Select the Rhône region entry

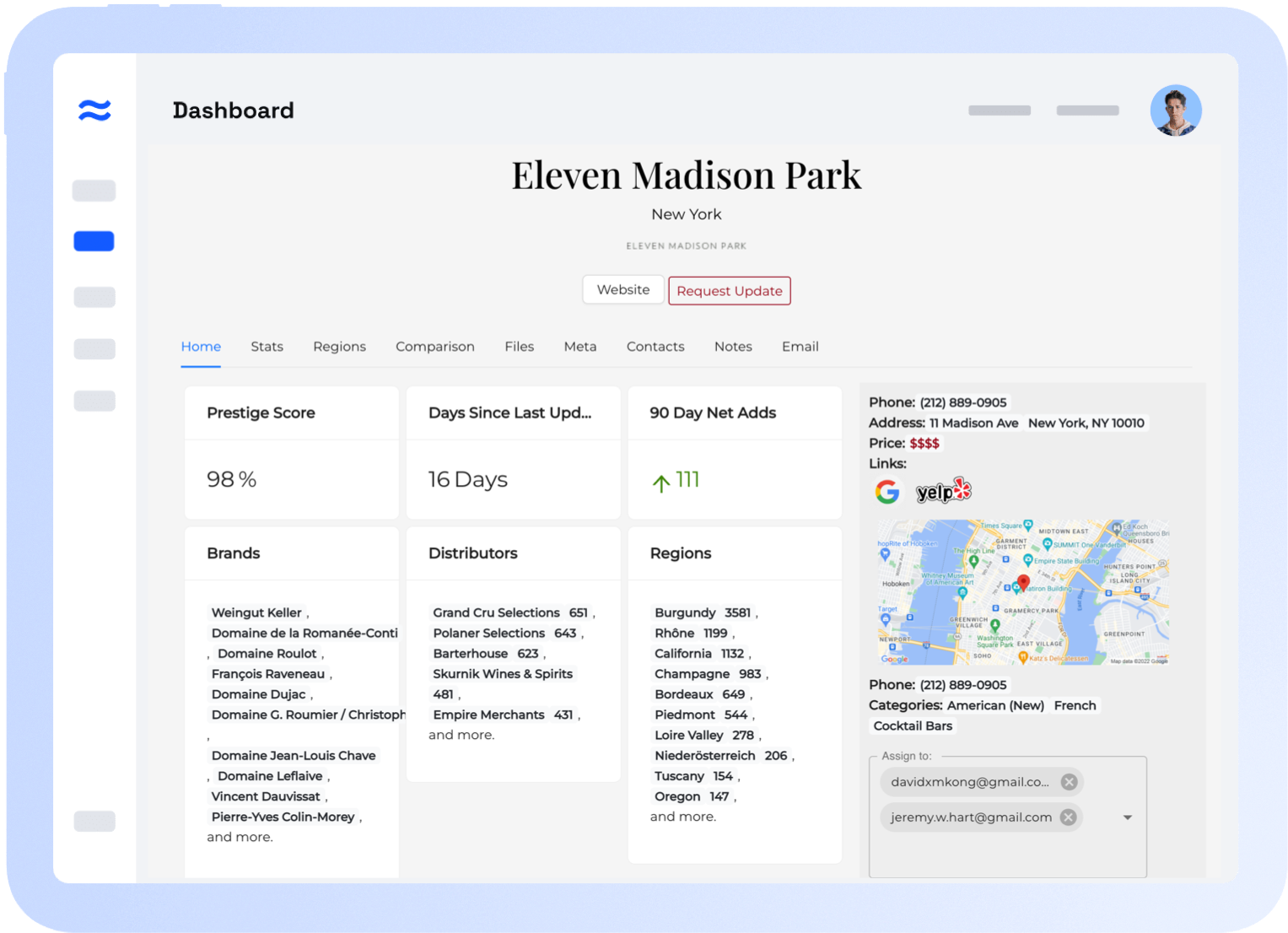(691, 634)
